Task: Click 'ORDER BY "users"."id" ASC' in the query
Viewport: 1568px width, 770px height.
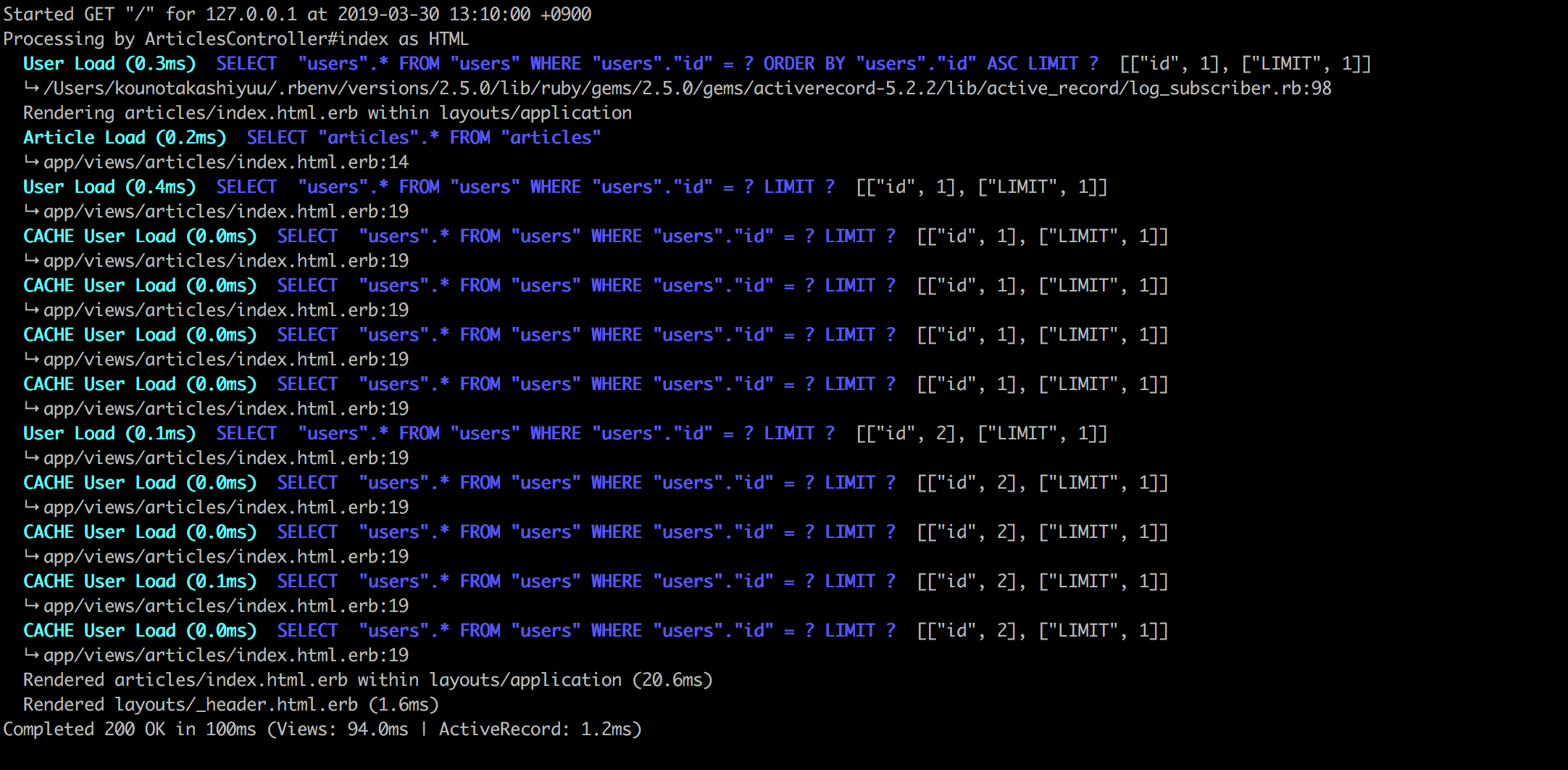Action: click(891, 64)
